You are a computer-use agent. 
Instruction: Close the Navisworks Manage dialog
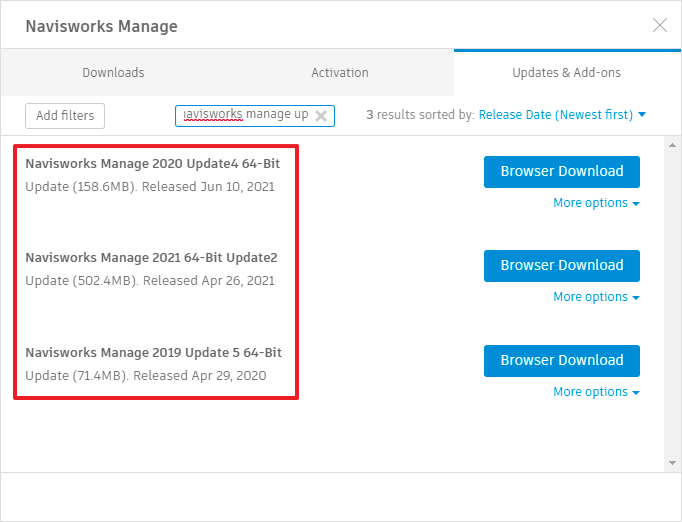660,25
